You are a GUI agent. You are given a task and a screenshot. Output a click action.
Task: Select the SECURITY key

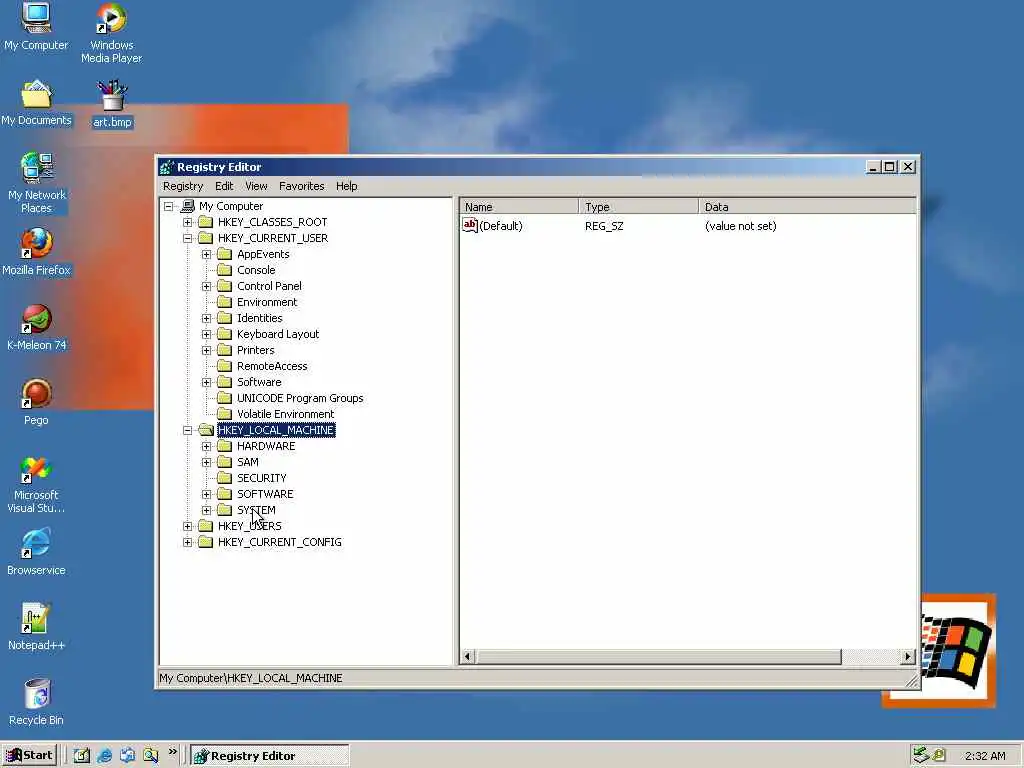(262, 478)
